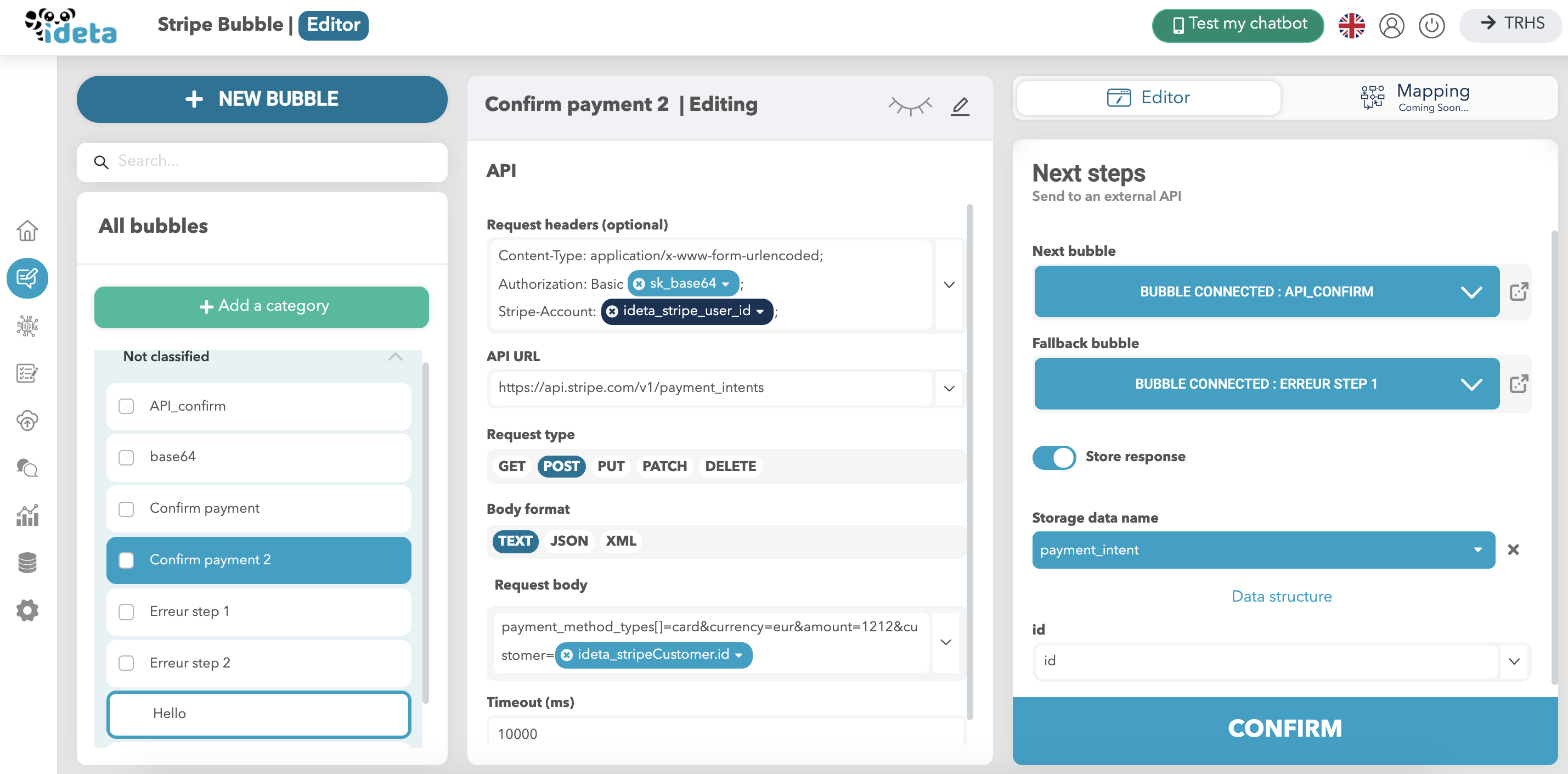The height and width of the screenshot is (774, 1568).
Task: Check the API_confirm bubble checkbox
Action: point(126,406)
